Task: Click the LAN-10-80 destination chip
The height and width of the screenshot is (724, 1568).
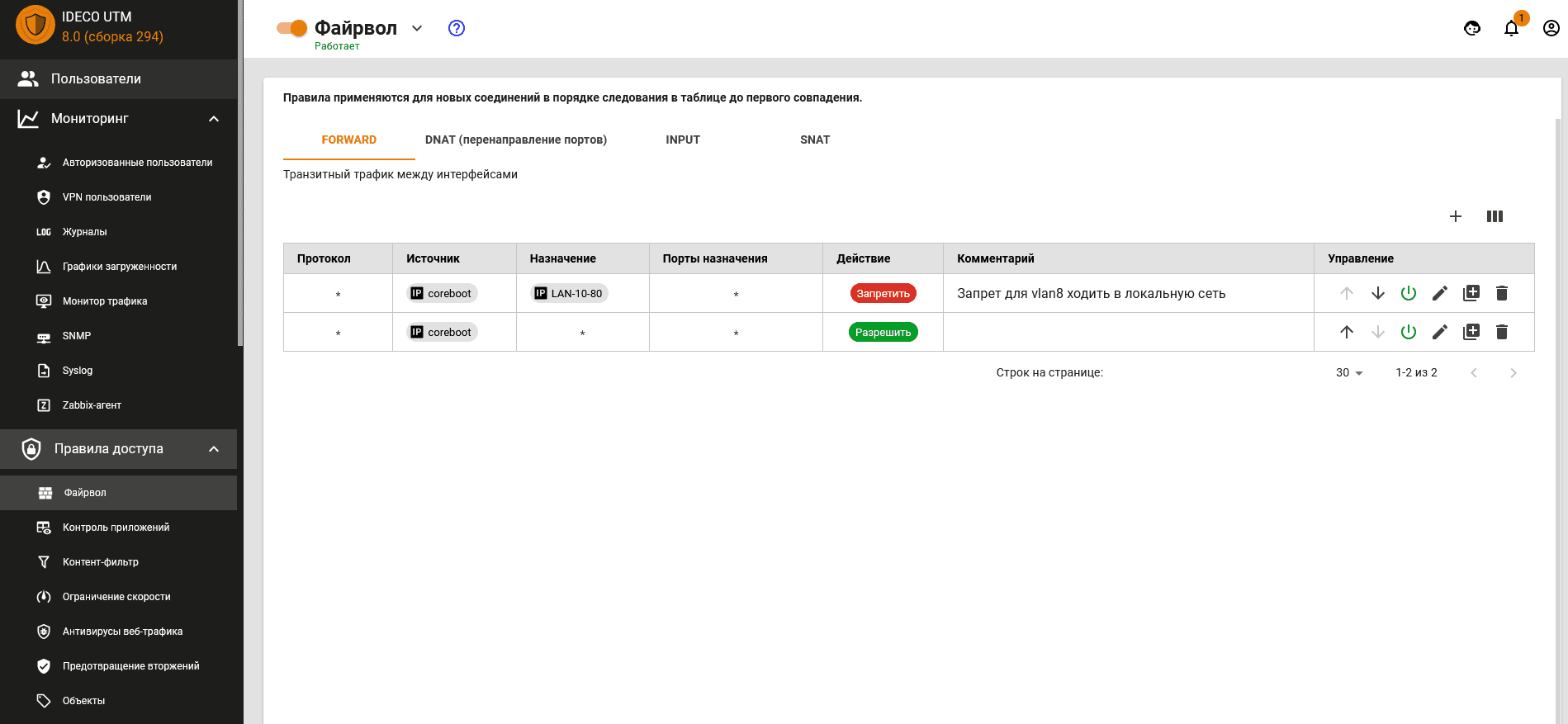Action: pos(569,293)
